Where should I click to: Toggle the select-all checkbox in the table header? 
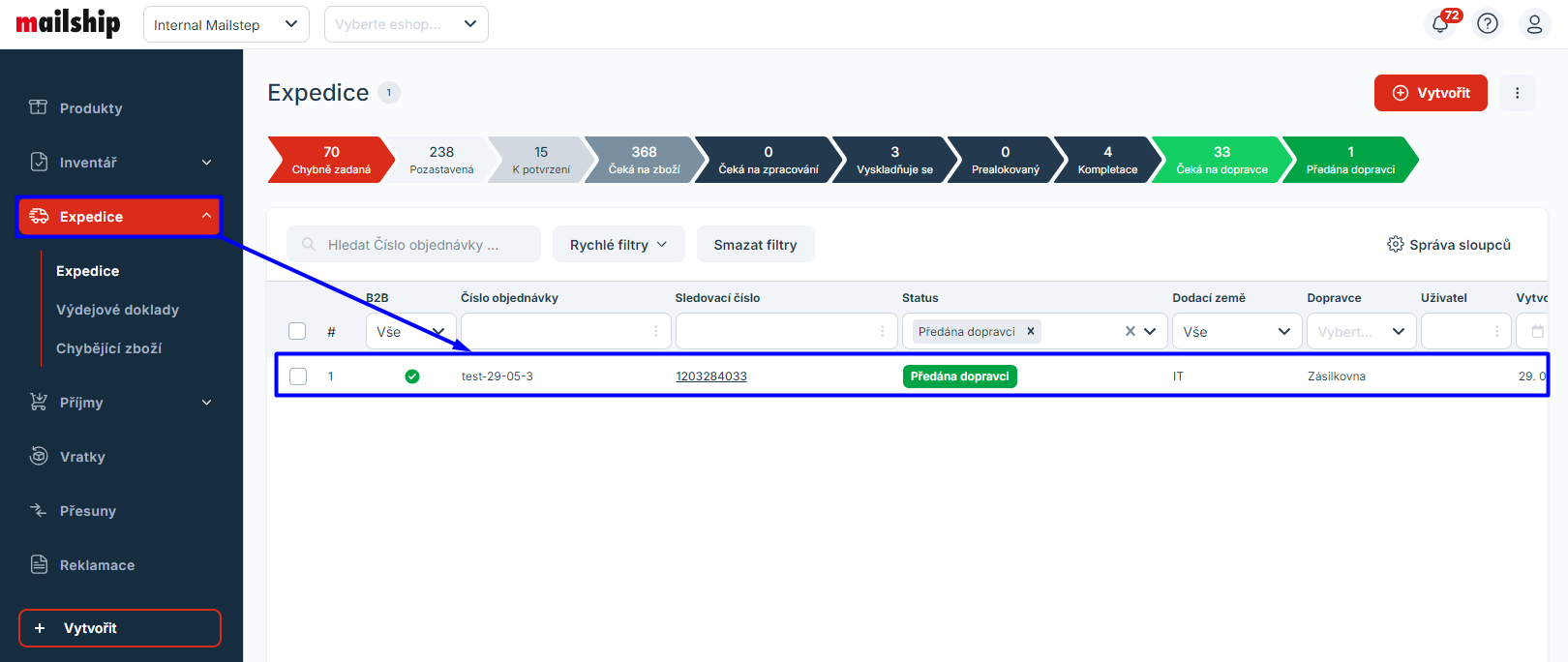tap(297, 331)
